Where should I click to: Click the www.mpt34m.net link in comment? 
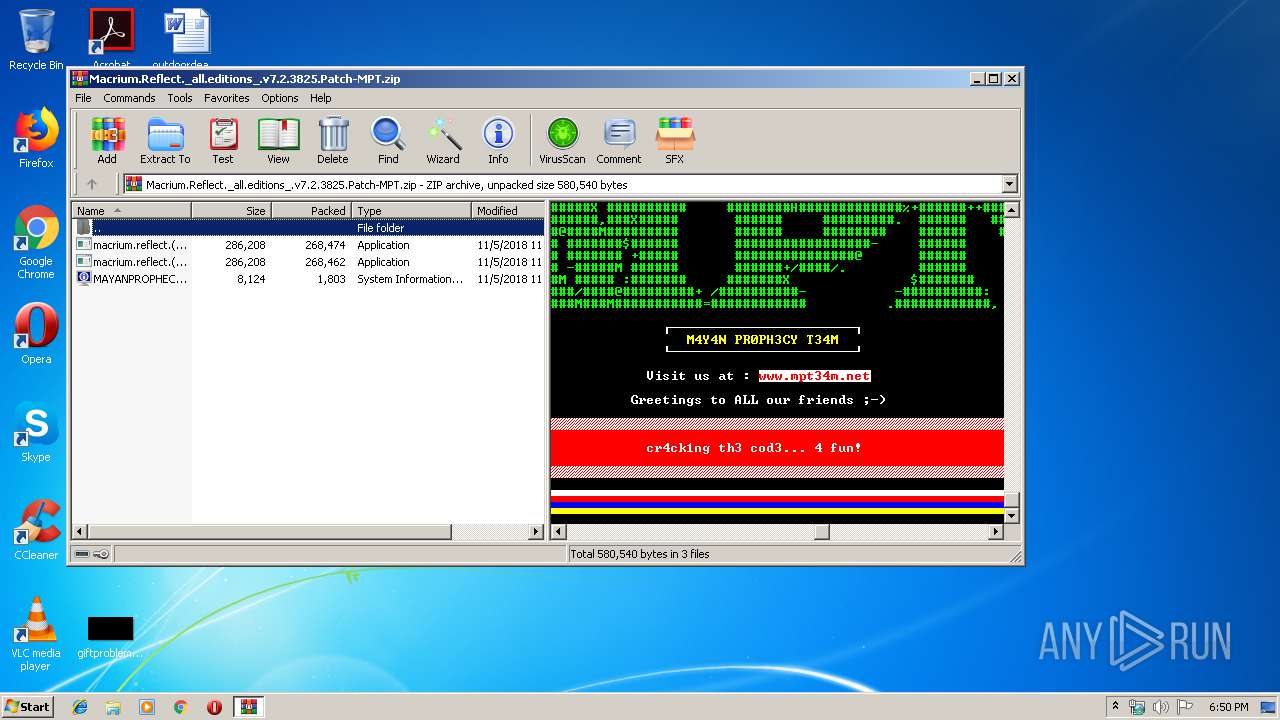coord(814,376)
